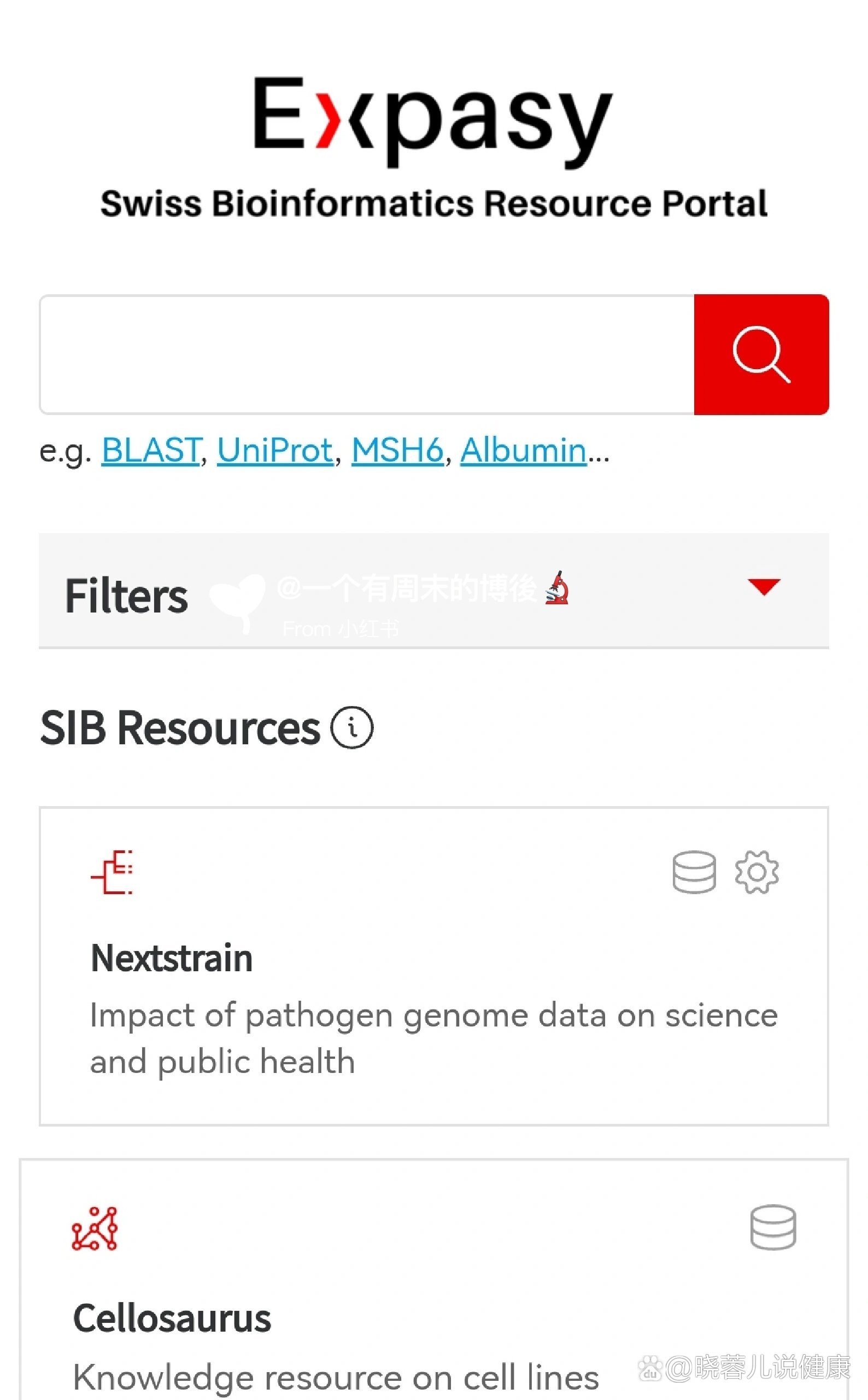Search the BLAST example link
The width and height of the screenshot is (868, 1400).
pos(150,450)
